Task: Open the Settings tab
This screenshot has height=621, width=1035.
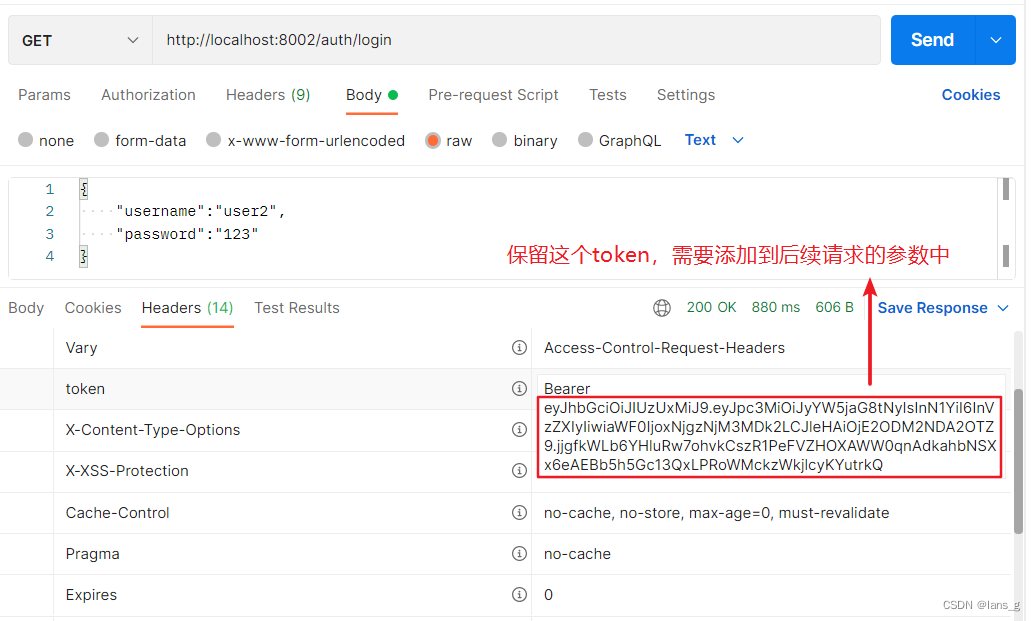Action: pyautogui.click(x=686, y=95)
